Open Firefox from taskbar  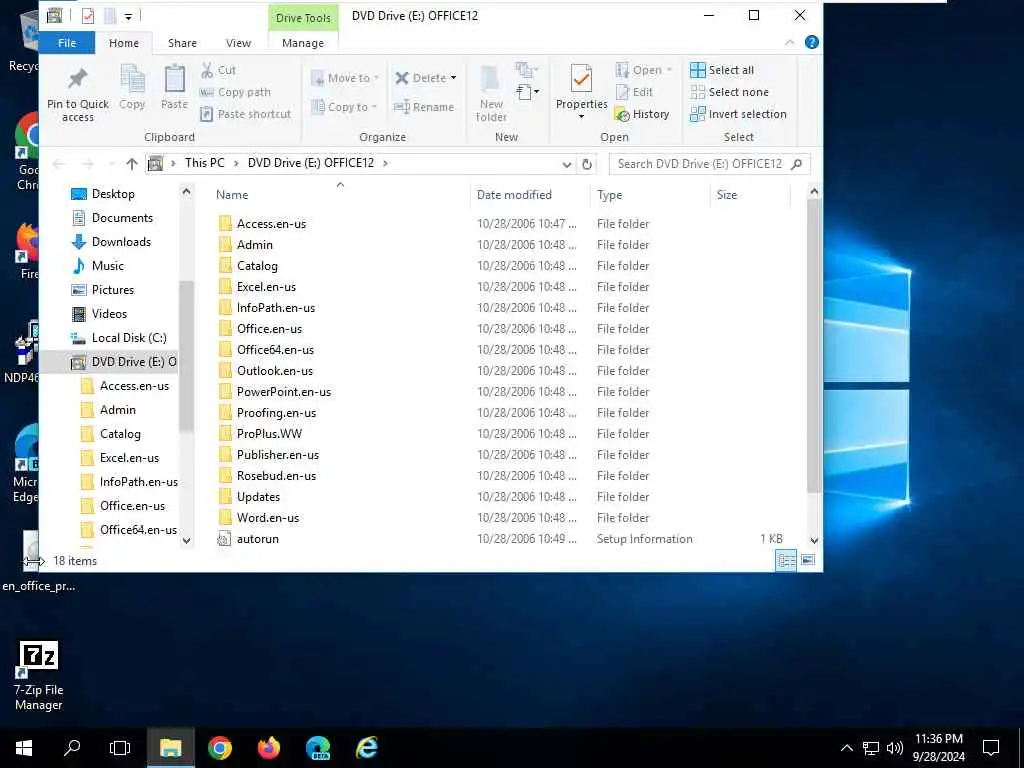click(x=268, y=748)
